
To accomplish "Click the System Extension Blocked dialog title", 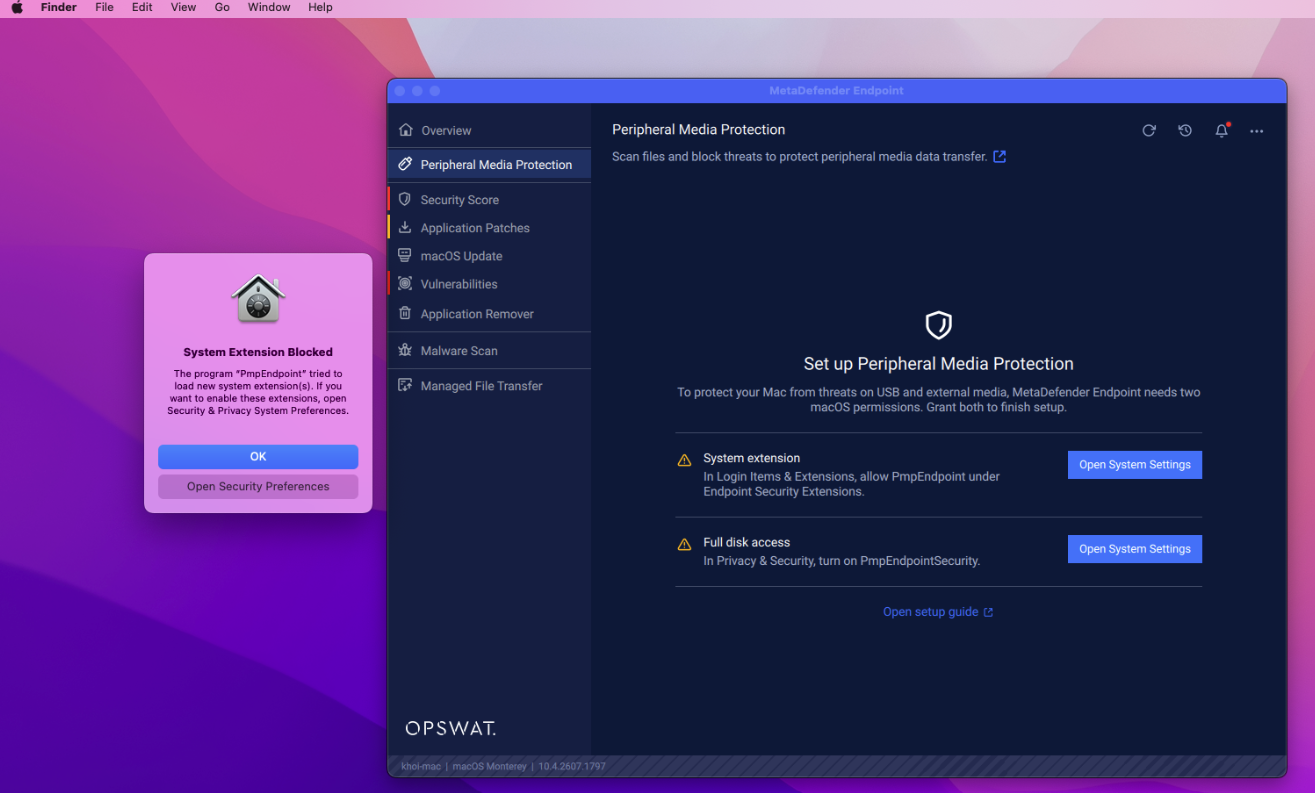I will click(x=258, y=352).
